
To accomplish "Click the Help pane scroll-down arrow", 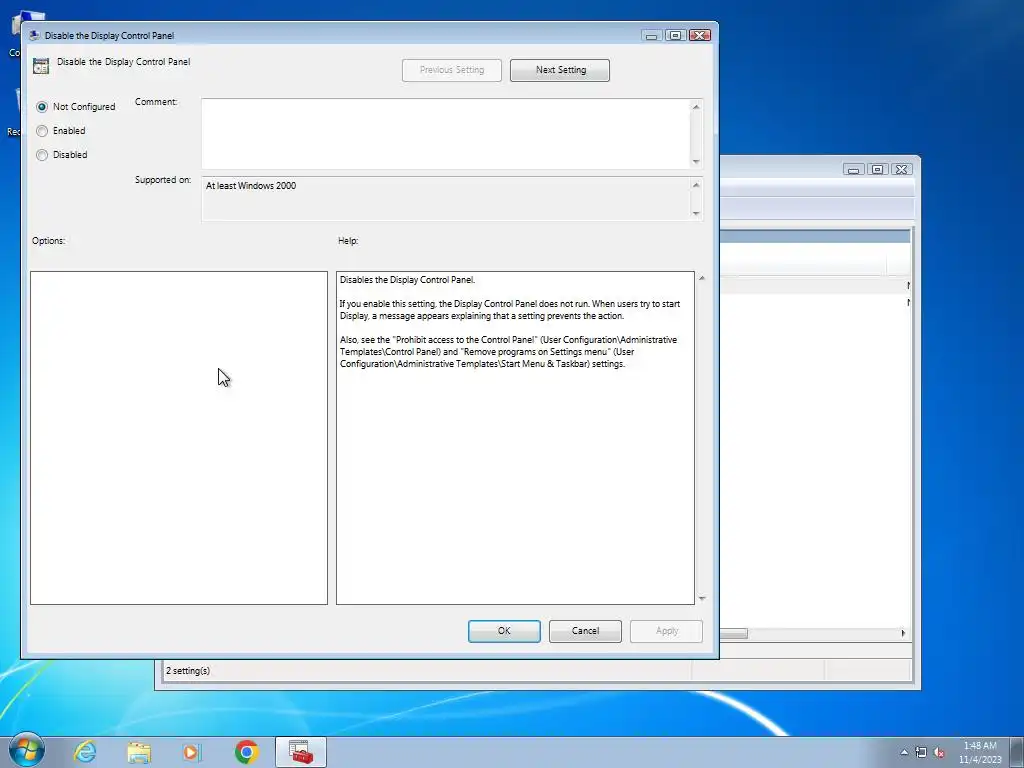I will point(702,598).
